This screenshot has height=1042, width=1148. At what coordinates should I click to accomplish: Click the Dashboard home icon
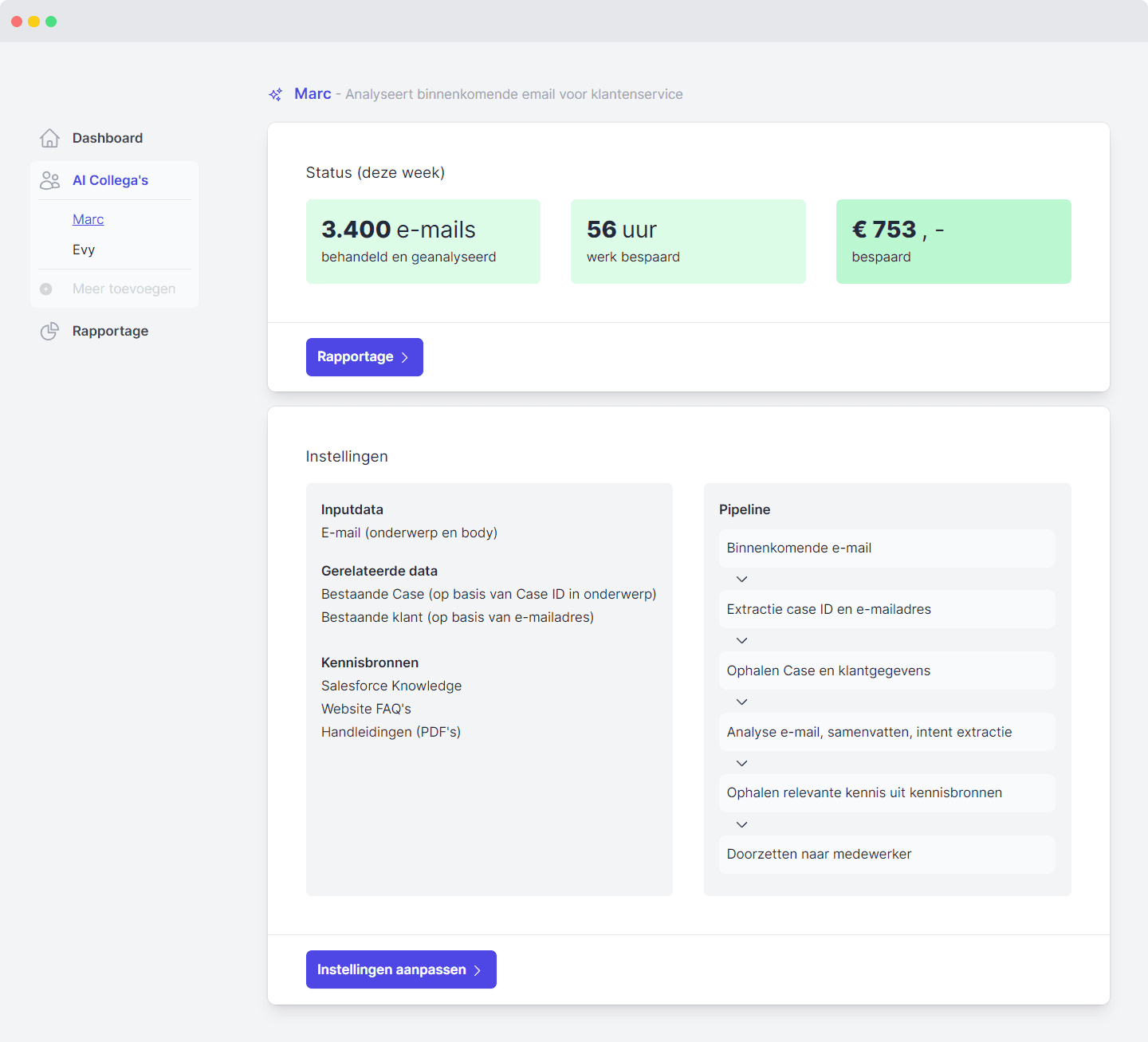[x=49, y=138]
